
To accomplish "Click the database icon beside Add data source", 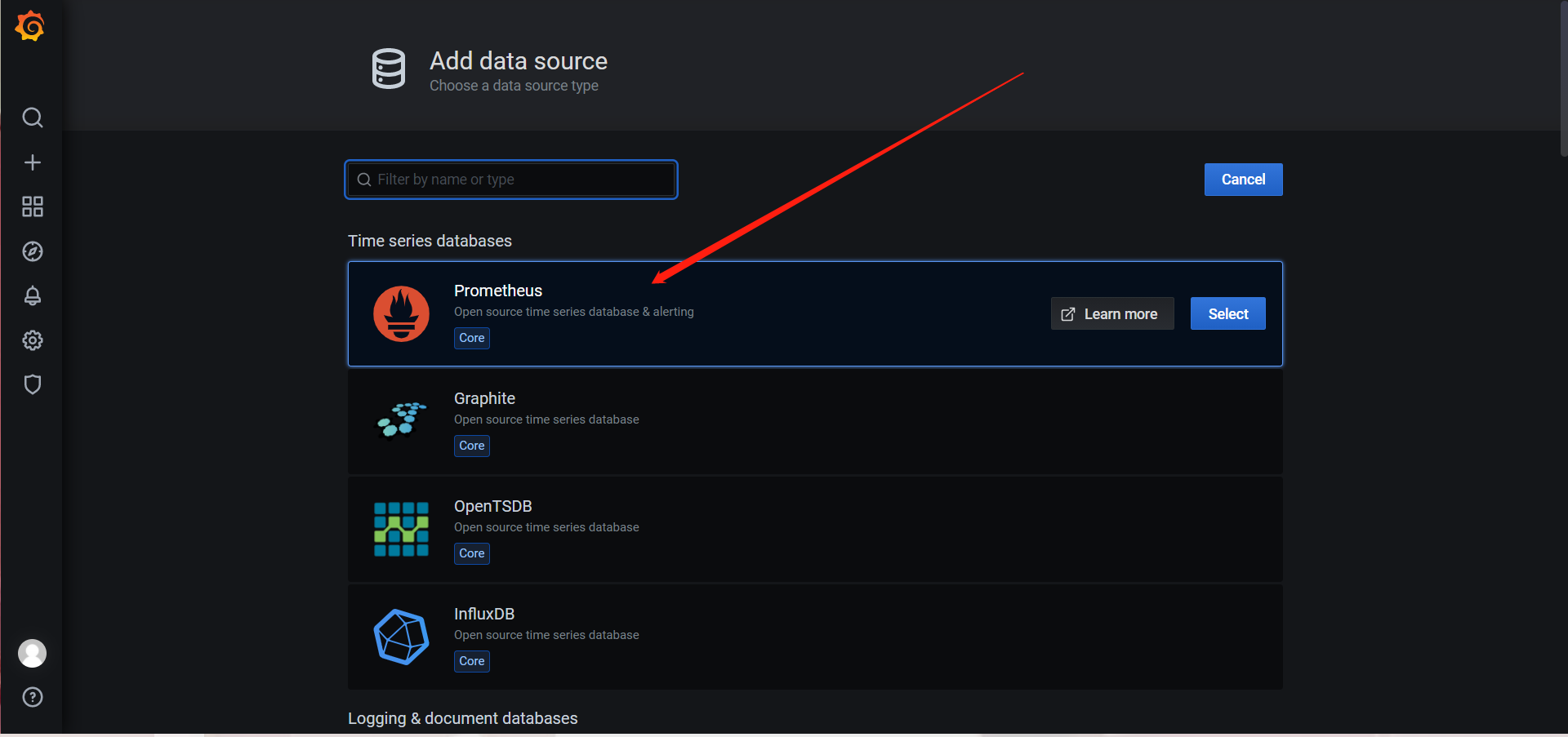I will click(x=389, y=69).
